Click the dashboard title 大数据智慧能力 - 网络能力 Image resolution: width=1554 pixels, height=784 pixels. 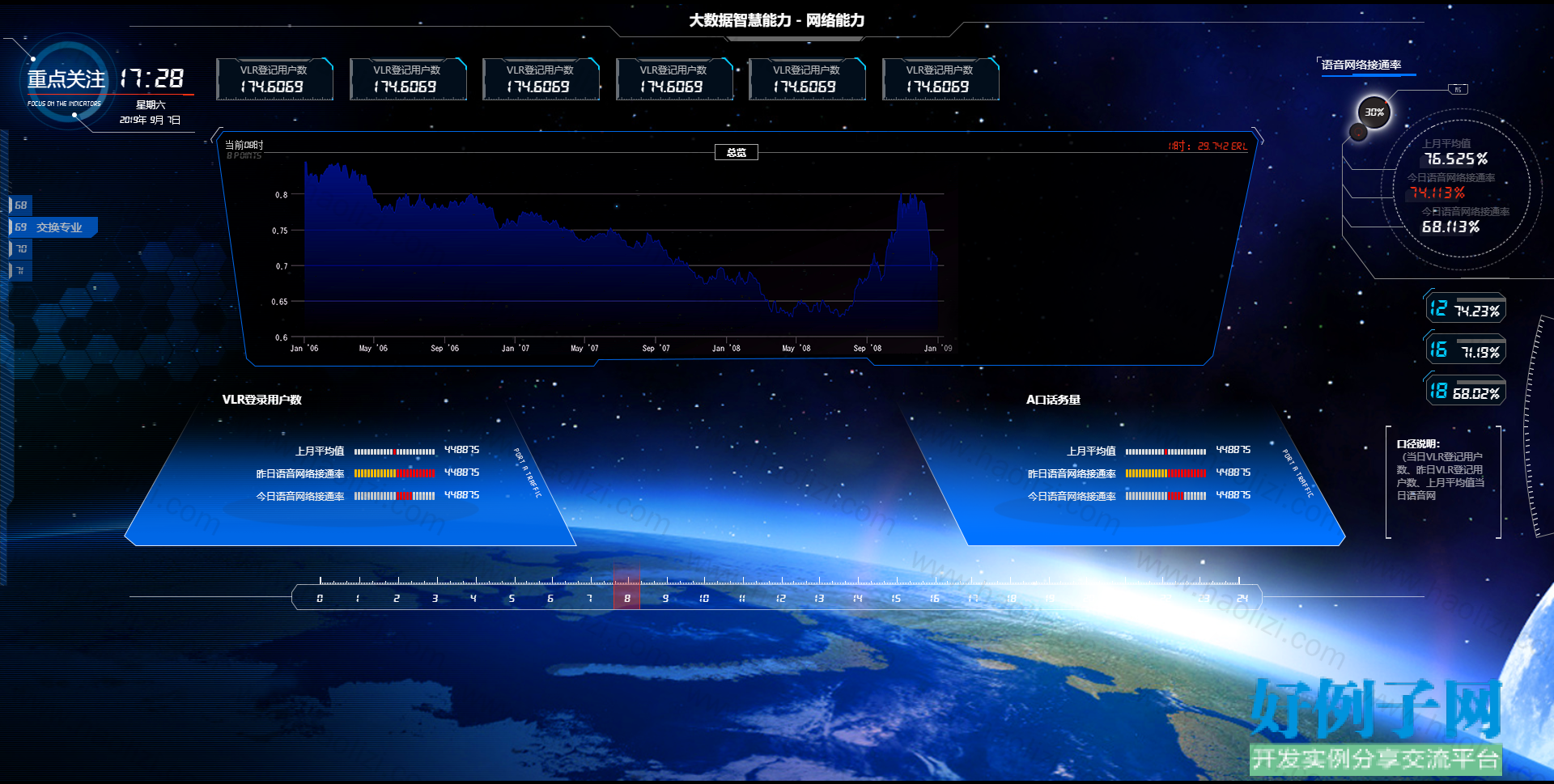(777, 20)
